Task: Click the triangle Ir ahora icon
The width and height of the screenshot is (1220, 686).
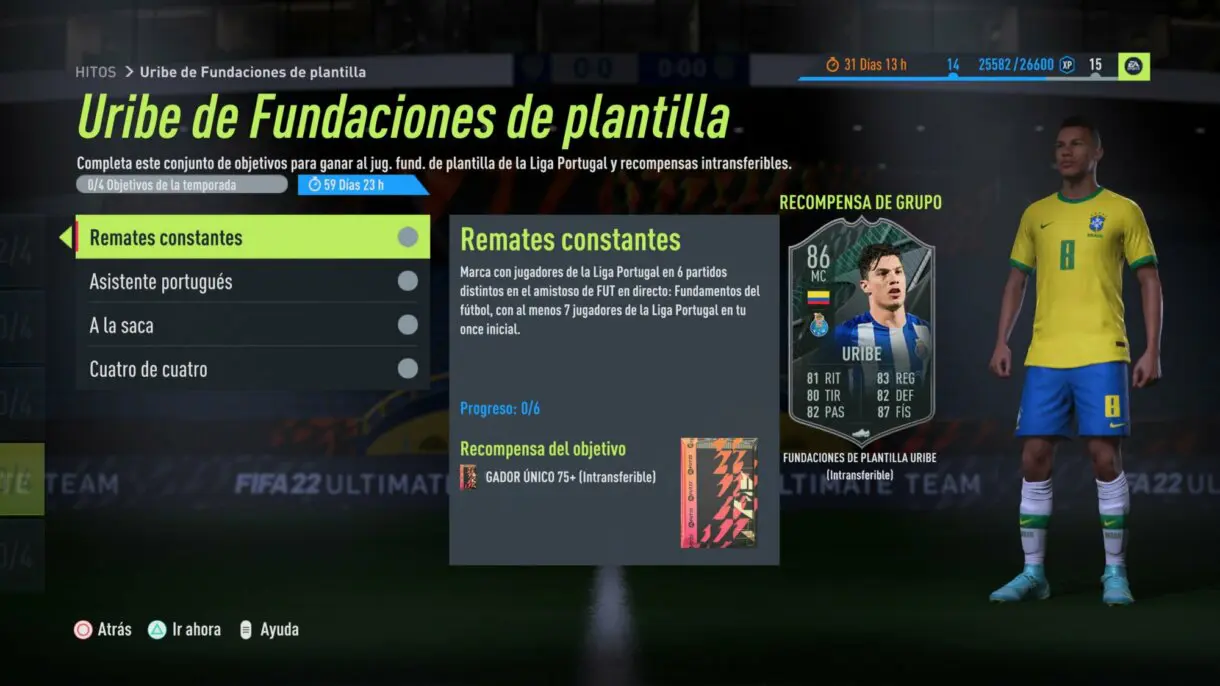Action: [x=157, y=630]
